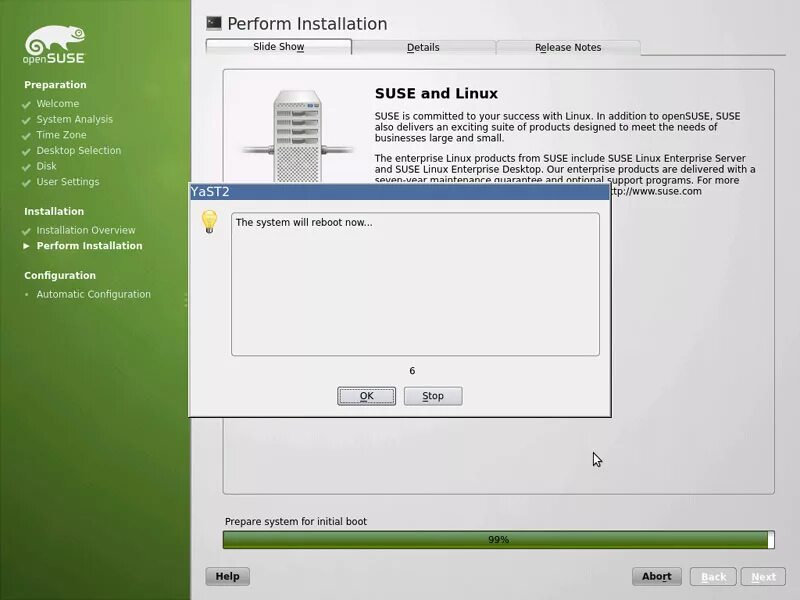The width and height of the screenshot is (800, 600).
Task: Stop the reboot countdown
Action: point(433,396)
